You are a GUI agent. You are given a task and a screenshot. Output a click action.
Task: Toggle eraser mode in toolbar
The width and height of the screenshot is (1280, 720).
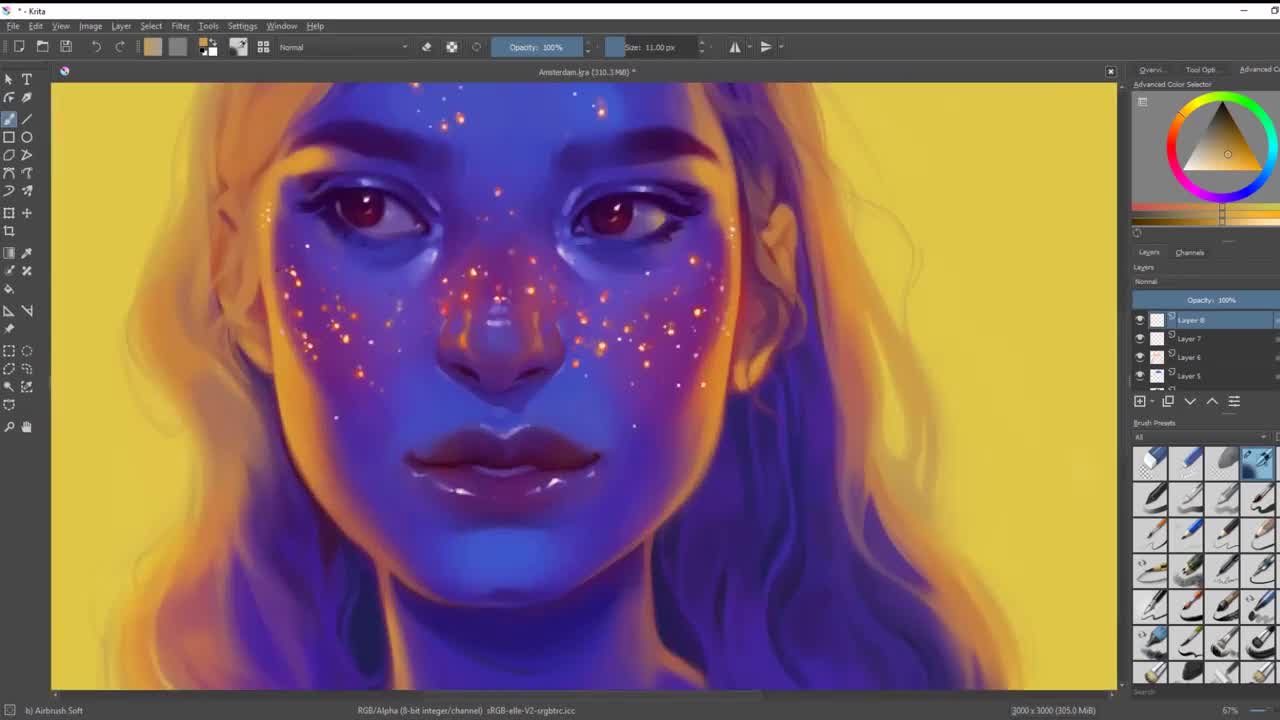[427, 47]
